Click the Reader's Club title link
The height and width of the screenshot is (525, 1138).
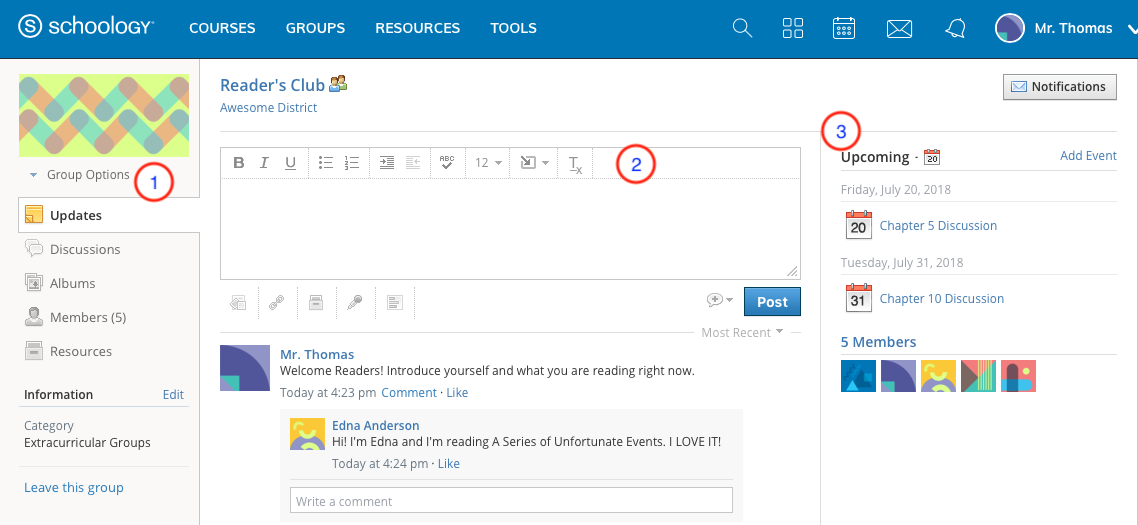click(272, 85)
